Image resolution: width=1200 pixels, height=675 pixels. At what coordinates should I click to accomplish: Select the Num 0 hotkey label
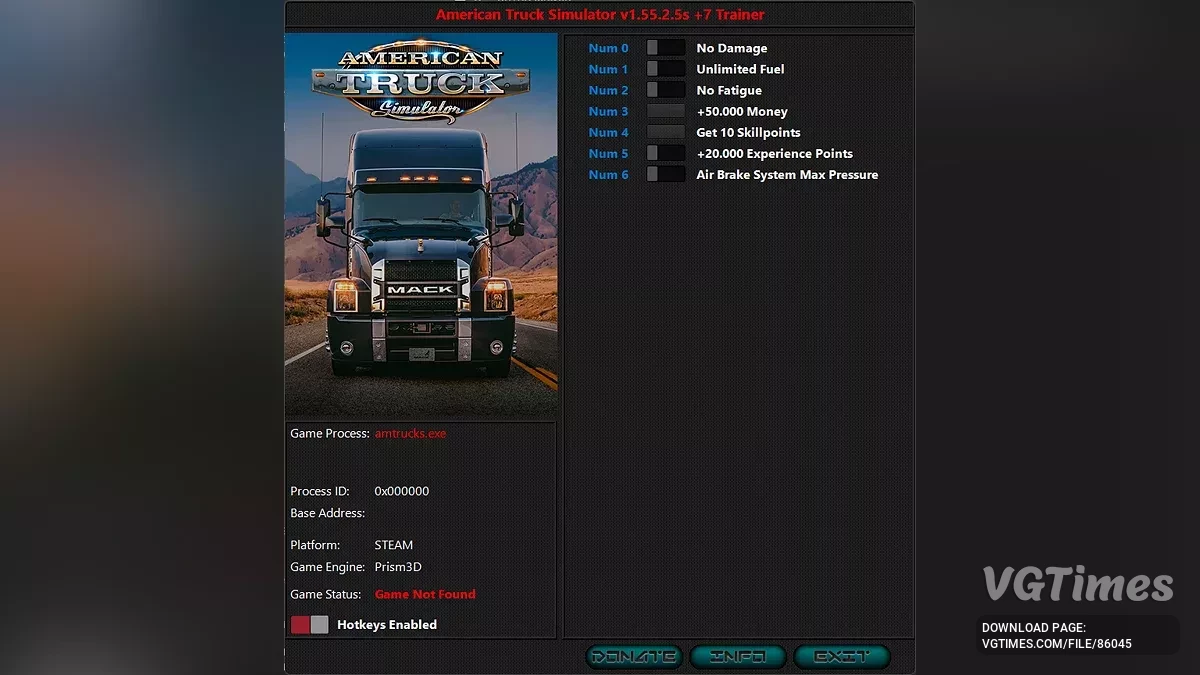tap(609, 48)
